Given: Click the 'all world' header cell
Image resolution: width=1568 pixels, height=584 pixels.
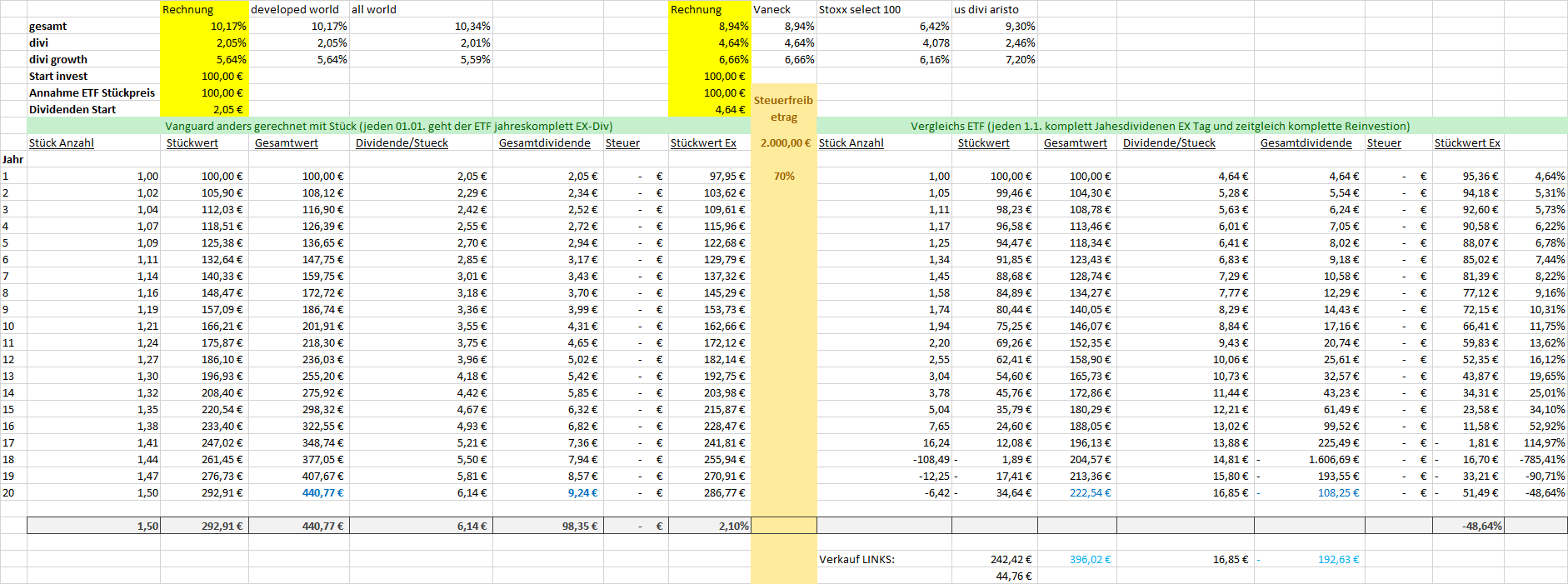Looking at the screenshot, I should [421, 9].
